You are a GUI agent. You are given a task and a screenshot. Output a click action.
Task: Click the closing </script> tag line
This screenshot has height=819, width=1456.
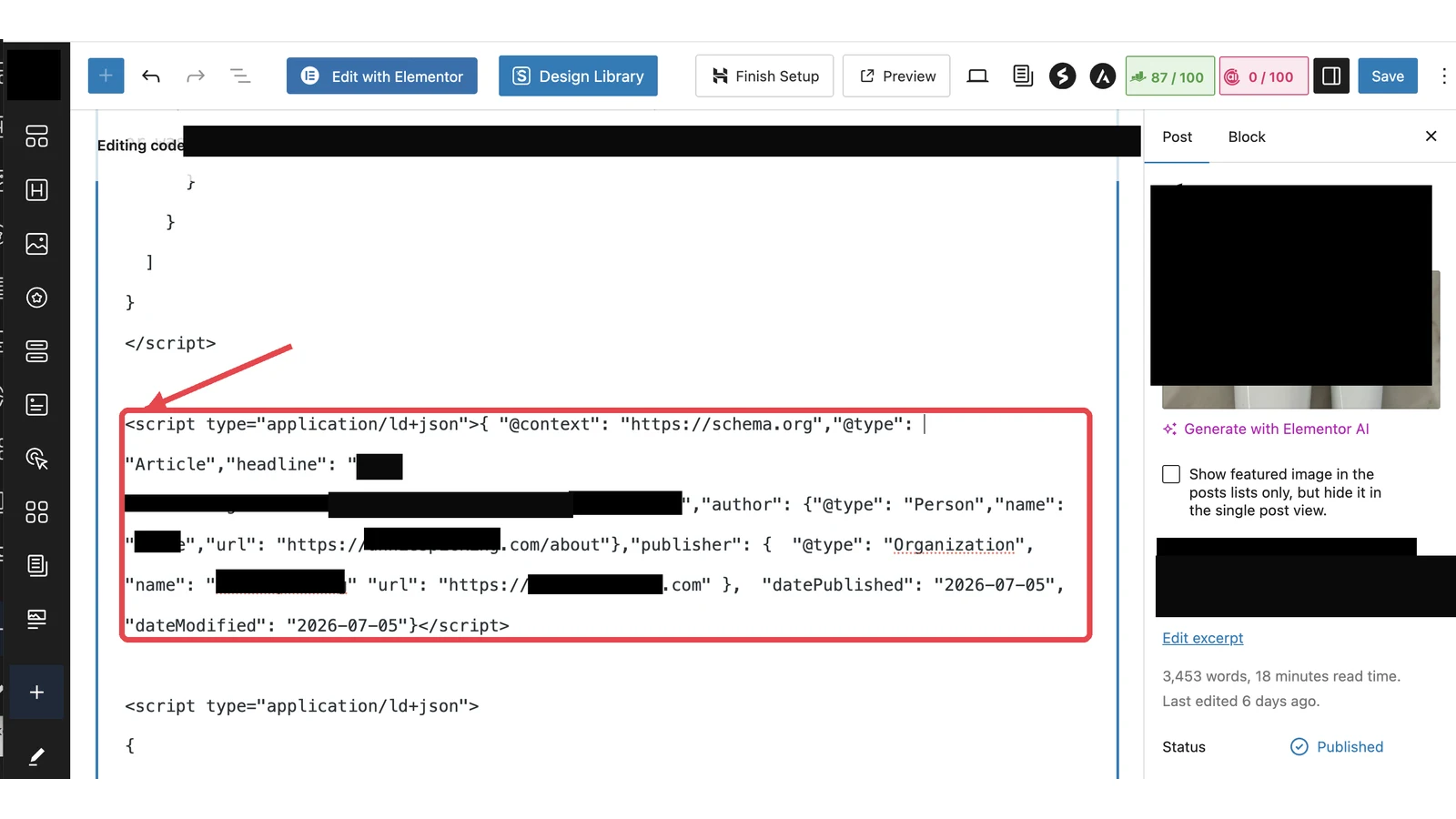coord(170,343)
